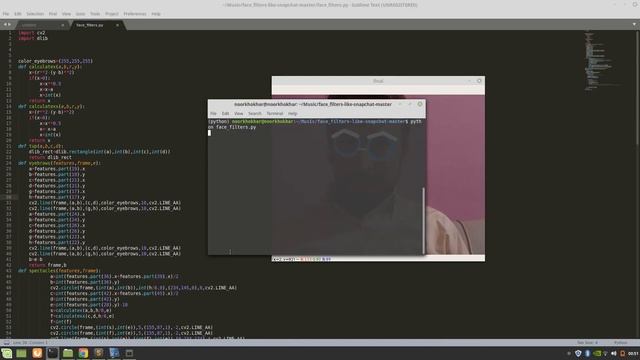Change the Tab Size setting in the status bar

[587, 343]
